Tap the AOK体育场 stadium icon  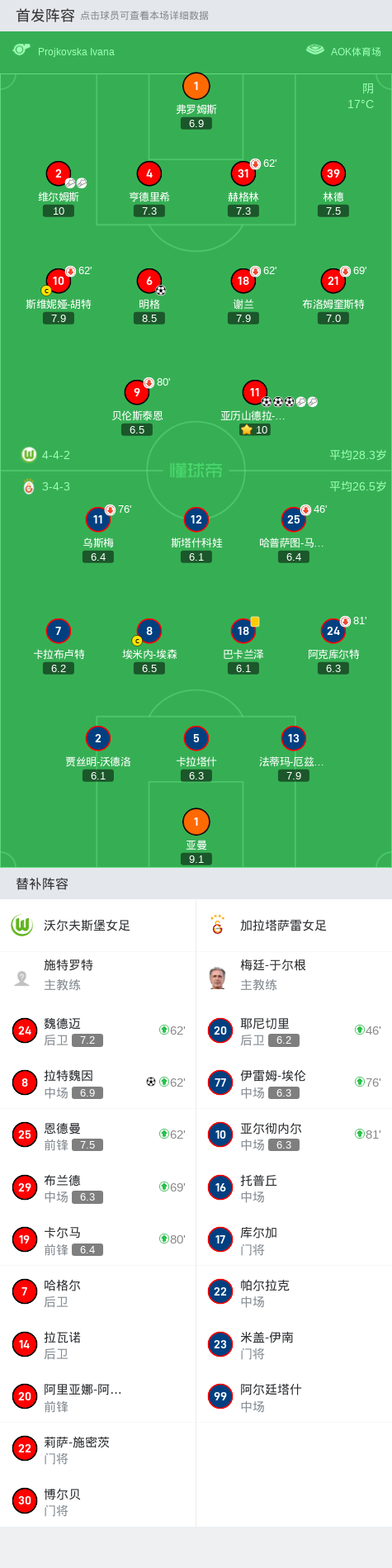[x=315, y=50]
